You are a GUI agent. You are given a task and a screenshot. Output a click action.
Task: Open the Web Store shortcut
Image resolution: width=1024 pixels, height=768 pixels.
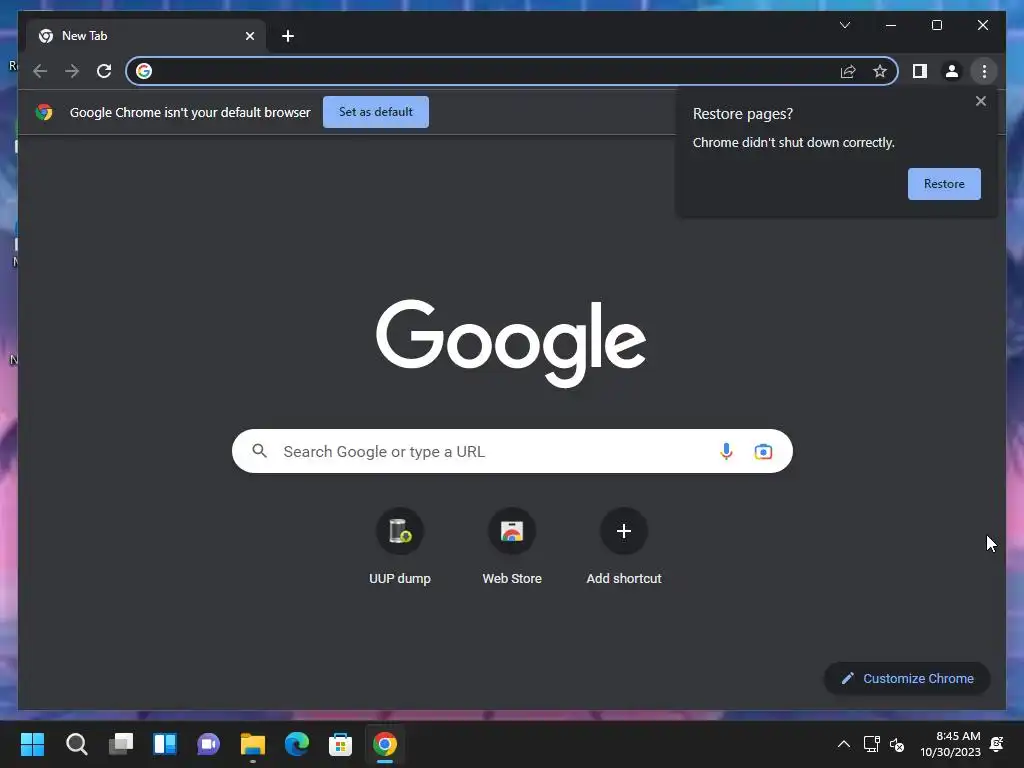512,547
